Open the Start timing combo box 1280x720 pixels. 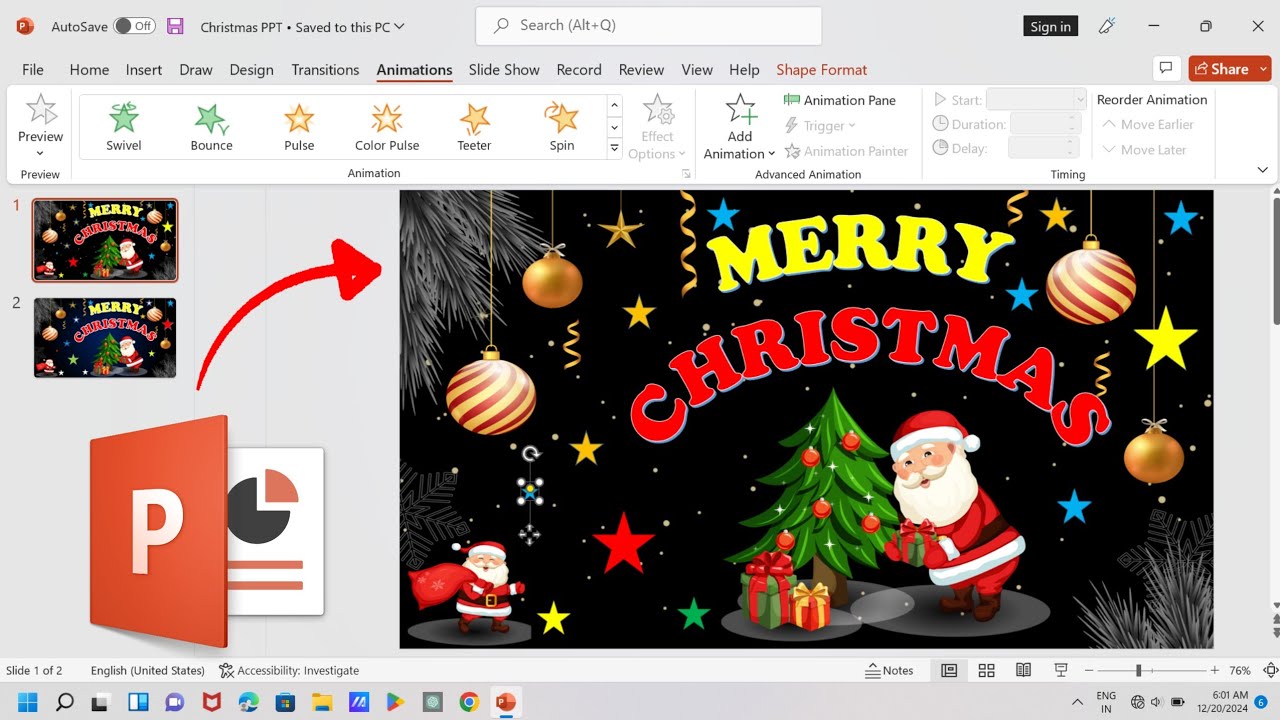[x=1036, y=99]
